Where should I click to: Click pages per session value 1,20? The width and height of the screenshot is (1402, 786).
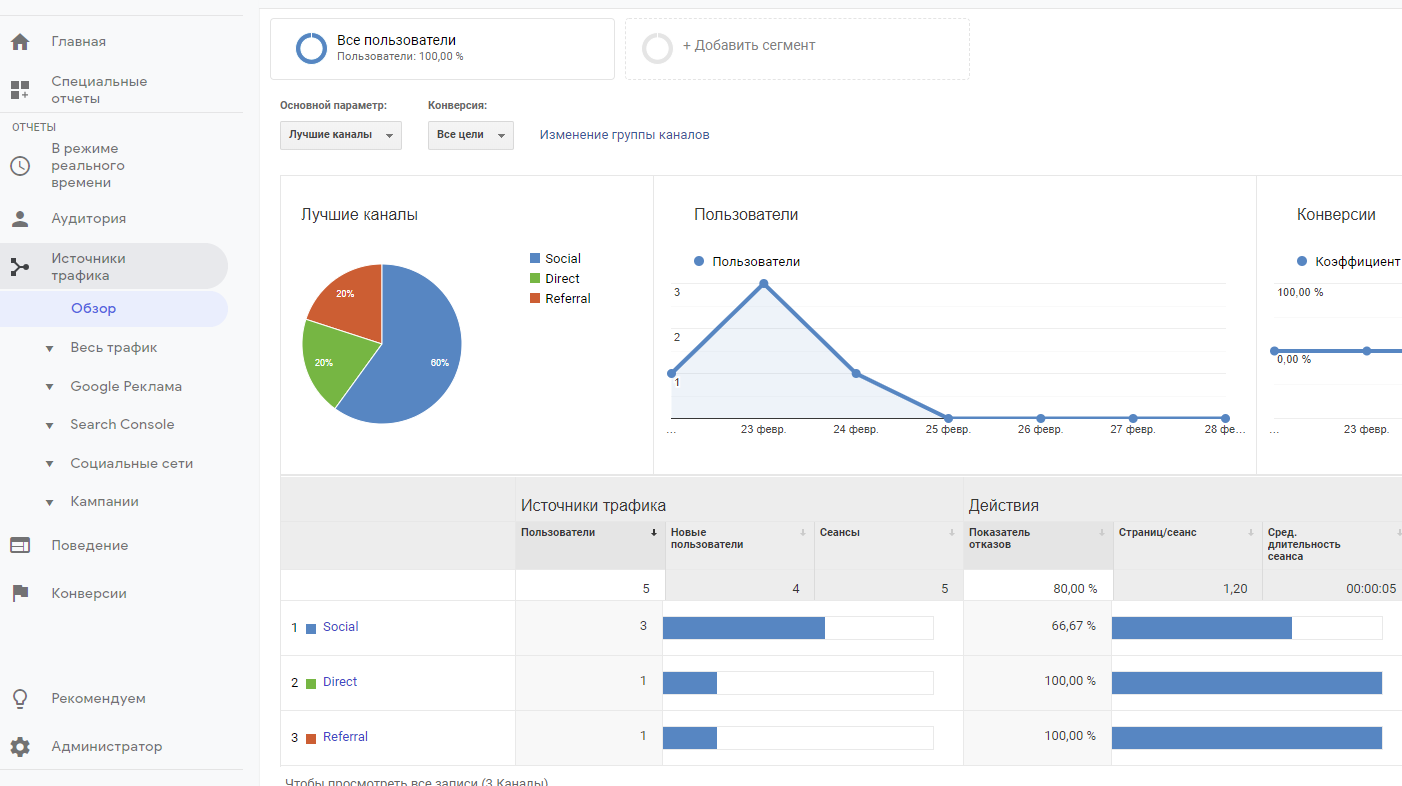pyautogui.click(x=1235, y=589)
